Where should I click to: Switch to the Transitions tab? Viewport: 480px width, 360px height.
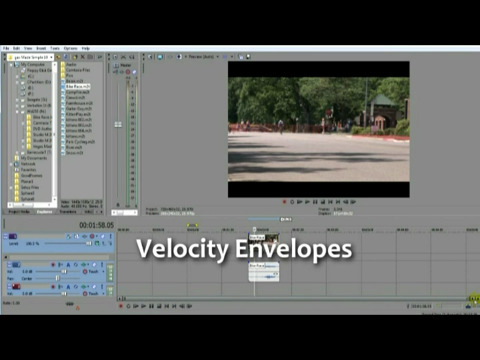[x=68, y=212]
